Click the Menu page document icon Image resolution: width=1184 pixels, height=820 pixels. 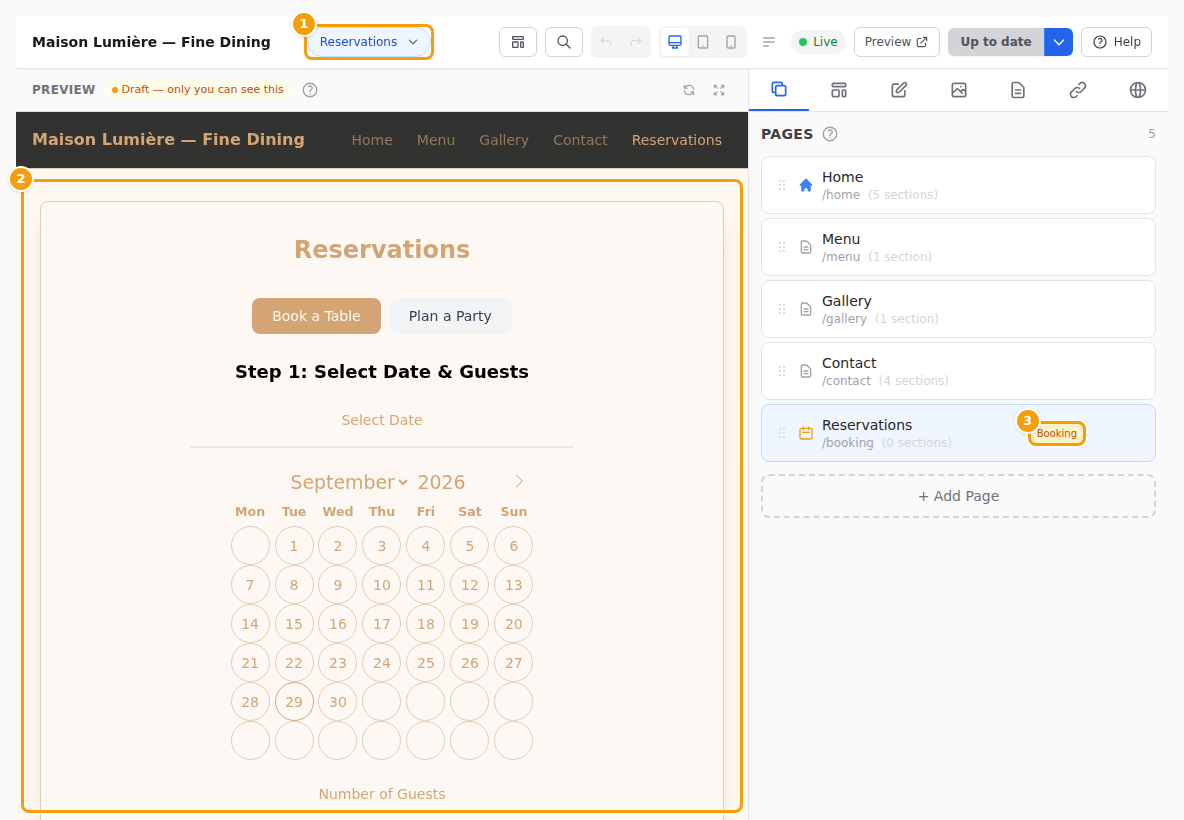[x=806, y=247]
